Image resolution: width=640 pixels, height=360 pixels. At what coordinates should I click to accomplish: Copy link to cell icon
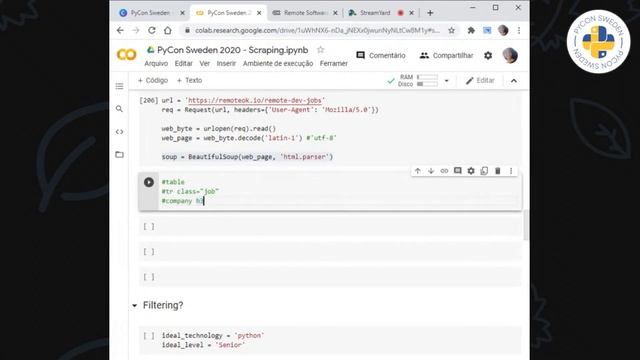pos(444,171)
